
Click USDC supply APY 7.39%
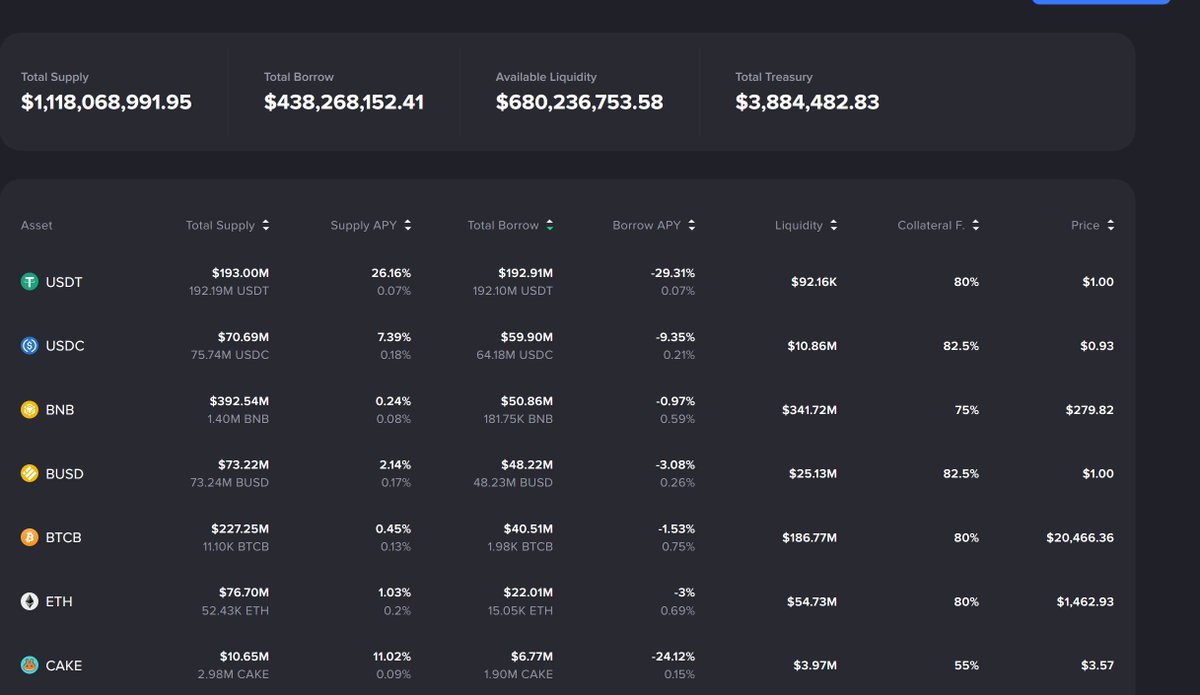click(394, 337)
